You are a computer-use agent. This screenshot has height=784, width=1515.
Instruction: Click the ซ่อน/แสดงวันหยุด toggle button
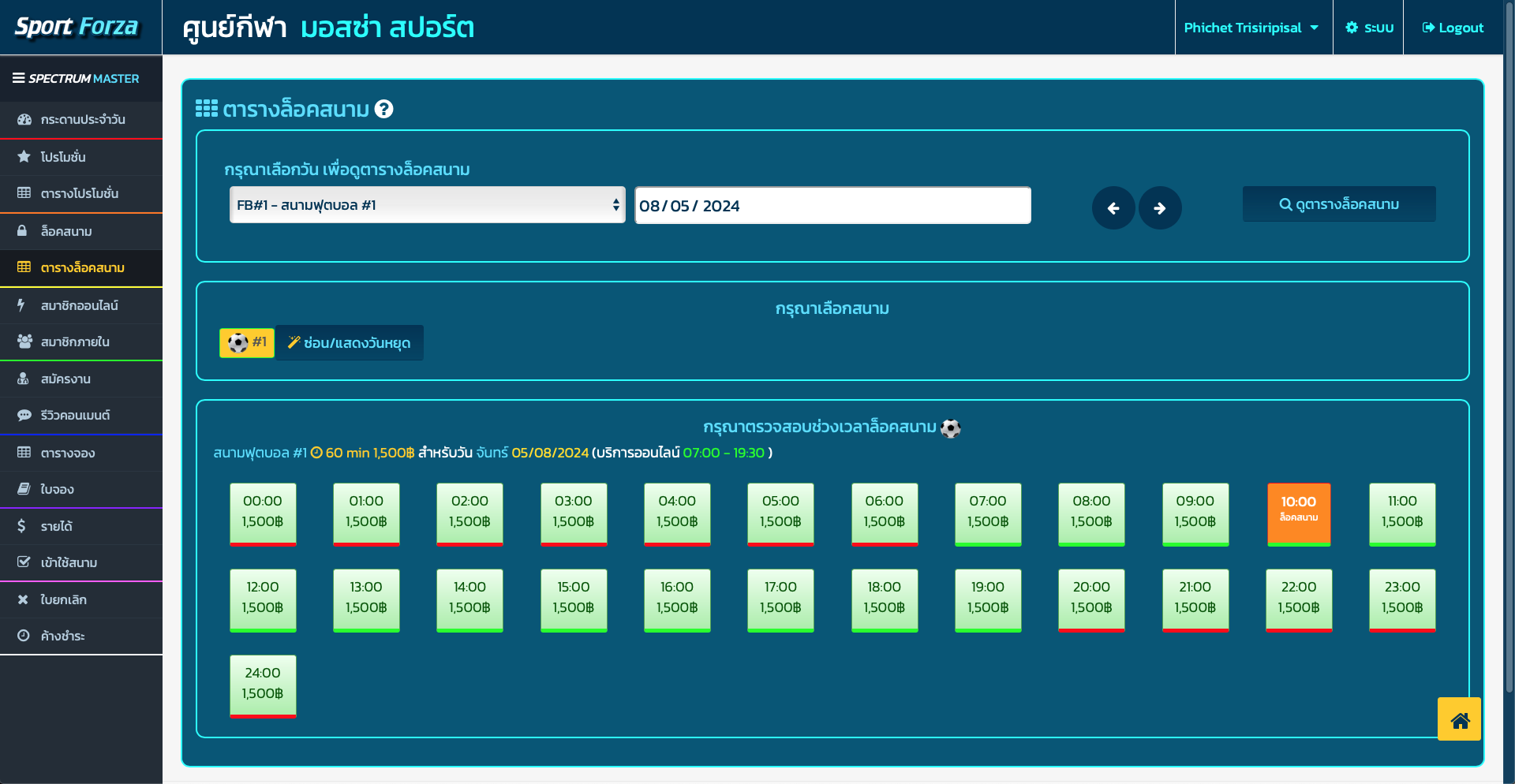click(x=350, y=342)
